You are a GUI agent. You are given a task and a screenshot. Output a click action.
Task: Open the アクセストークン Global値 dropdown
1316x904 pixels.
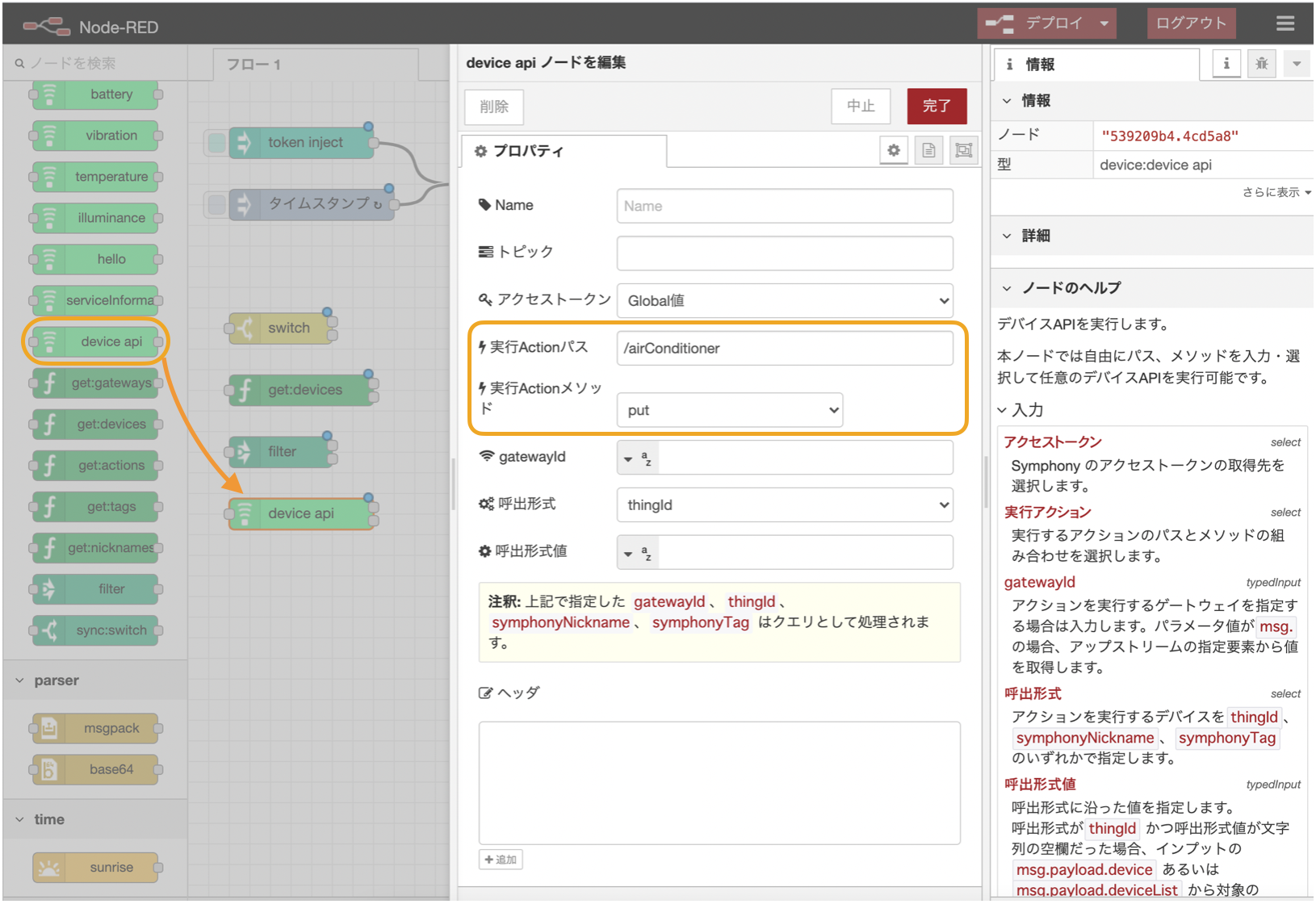tap(785, 300)
